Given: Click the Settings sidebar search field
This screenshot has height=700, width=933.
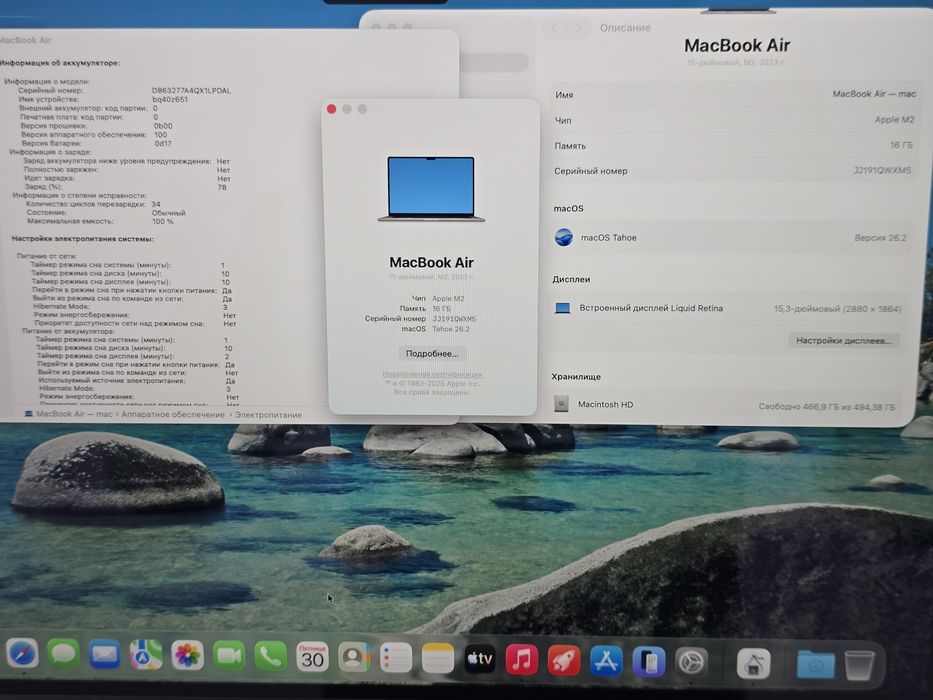Looking at the screenshot, I should (x=494, y=62).
